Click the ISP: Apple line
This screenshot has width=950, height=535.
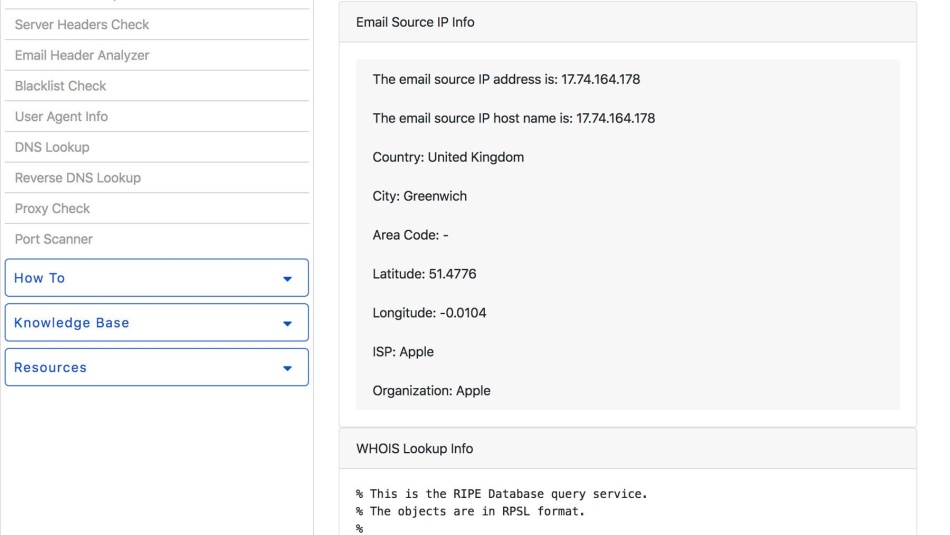tap(403, 352)
